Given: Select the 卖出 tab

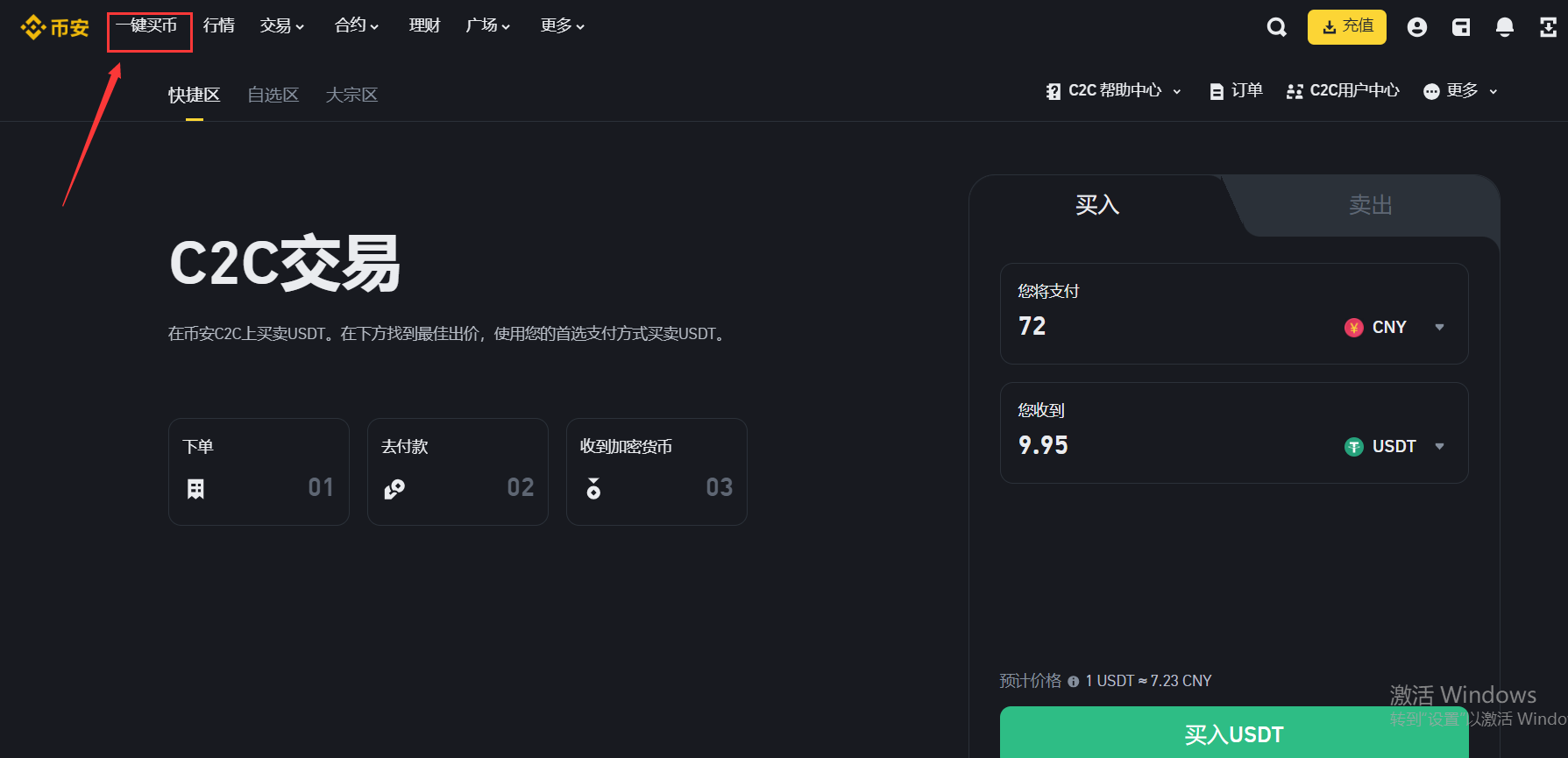Looking at the screenshot, I should (x=1371, y=205).
